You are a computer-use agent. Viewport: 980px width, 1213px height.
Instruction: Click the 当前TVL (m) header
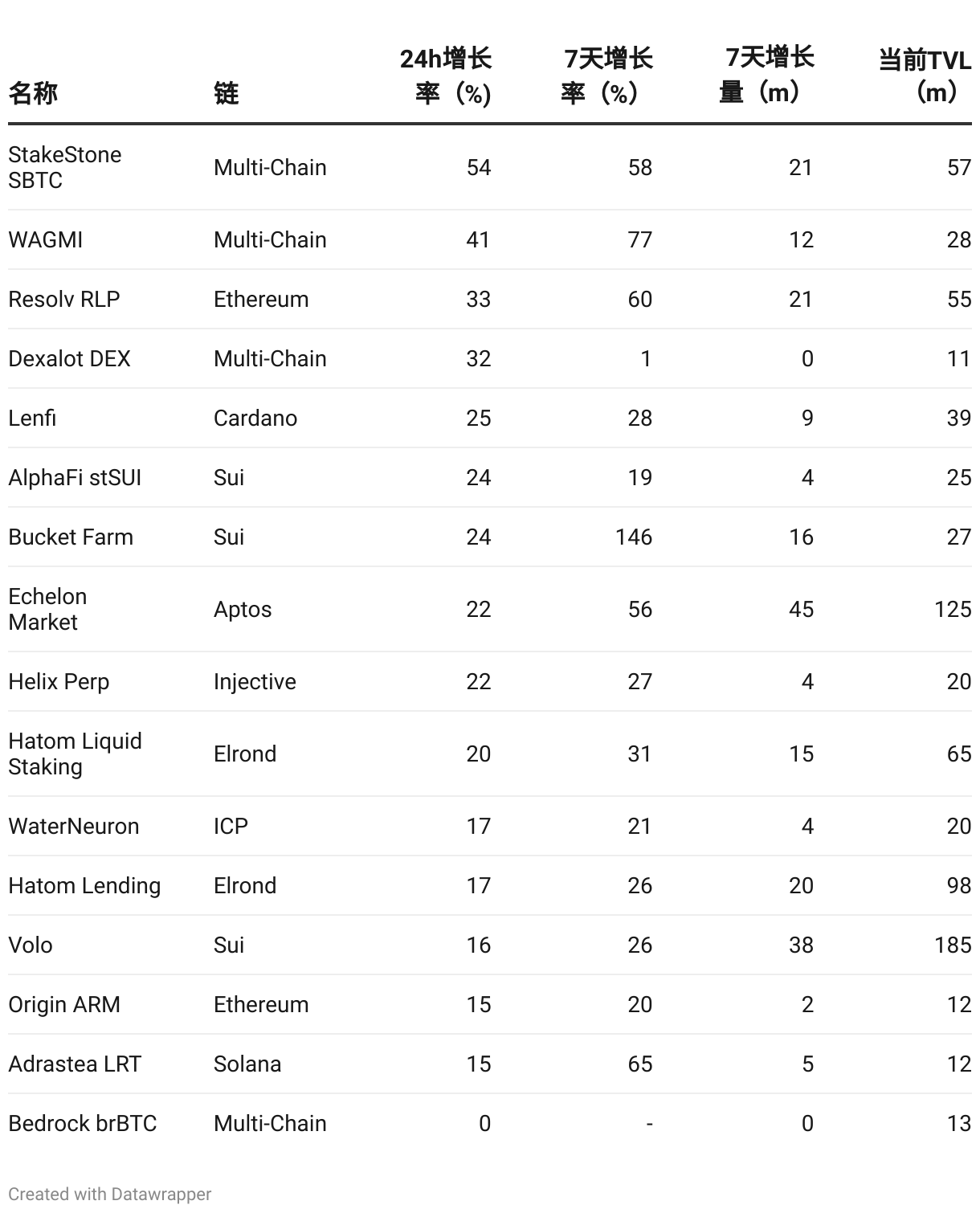pyautogui.click(x=925, y=76)
